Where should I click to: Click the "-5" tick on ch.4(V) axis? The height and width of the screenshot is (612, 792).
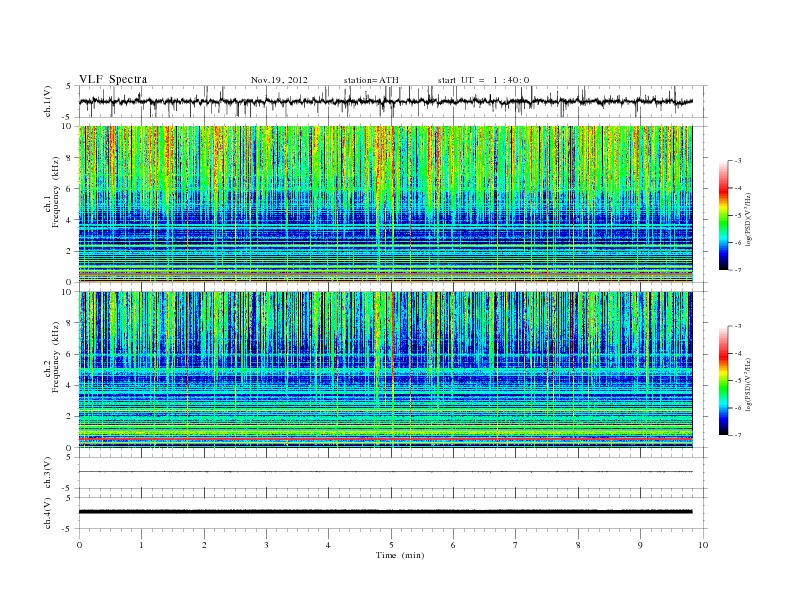pyautogui.click(x=68, y=529)
